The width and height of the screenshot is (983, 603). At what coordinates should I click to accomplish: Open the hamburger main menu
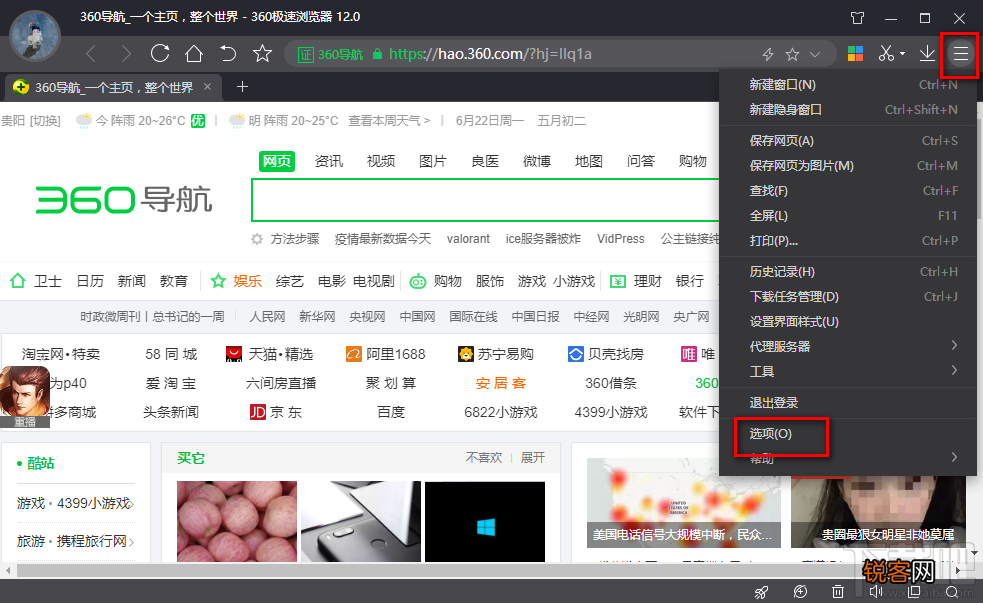(x=960, y=54)
